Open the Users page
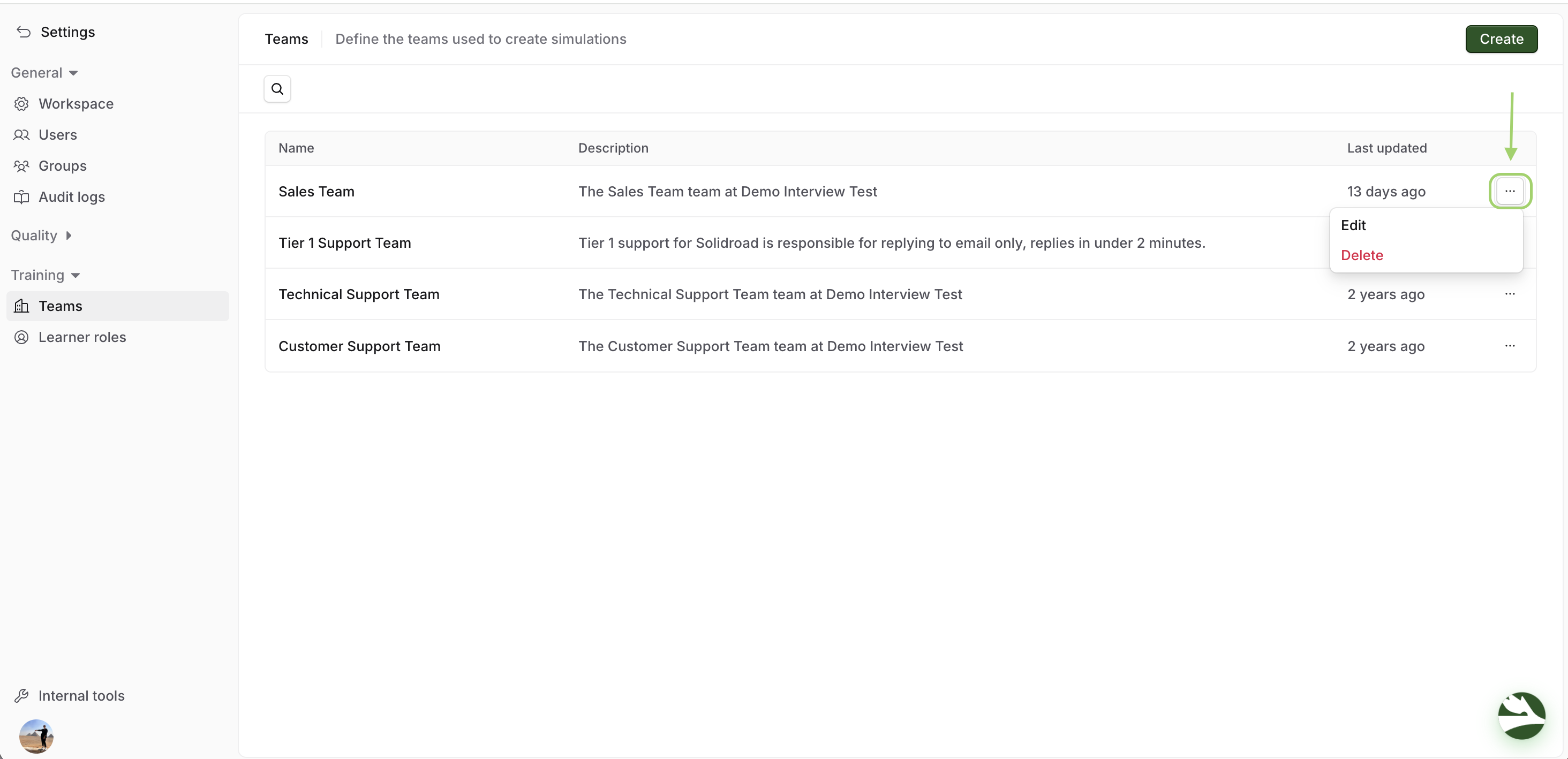This screenshot has width=1568, height=759. (117, 134)
